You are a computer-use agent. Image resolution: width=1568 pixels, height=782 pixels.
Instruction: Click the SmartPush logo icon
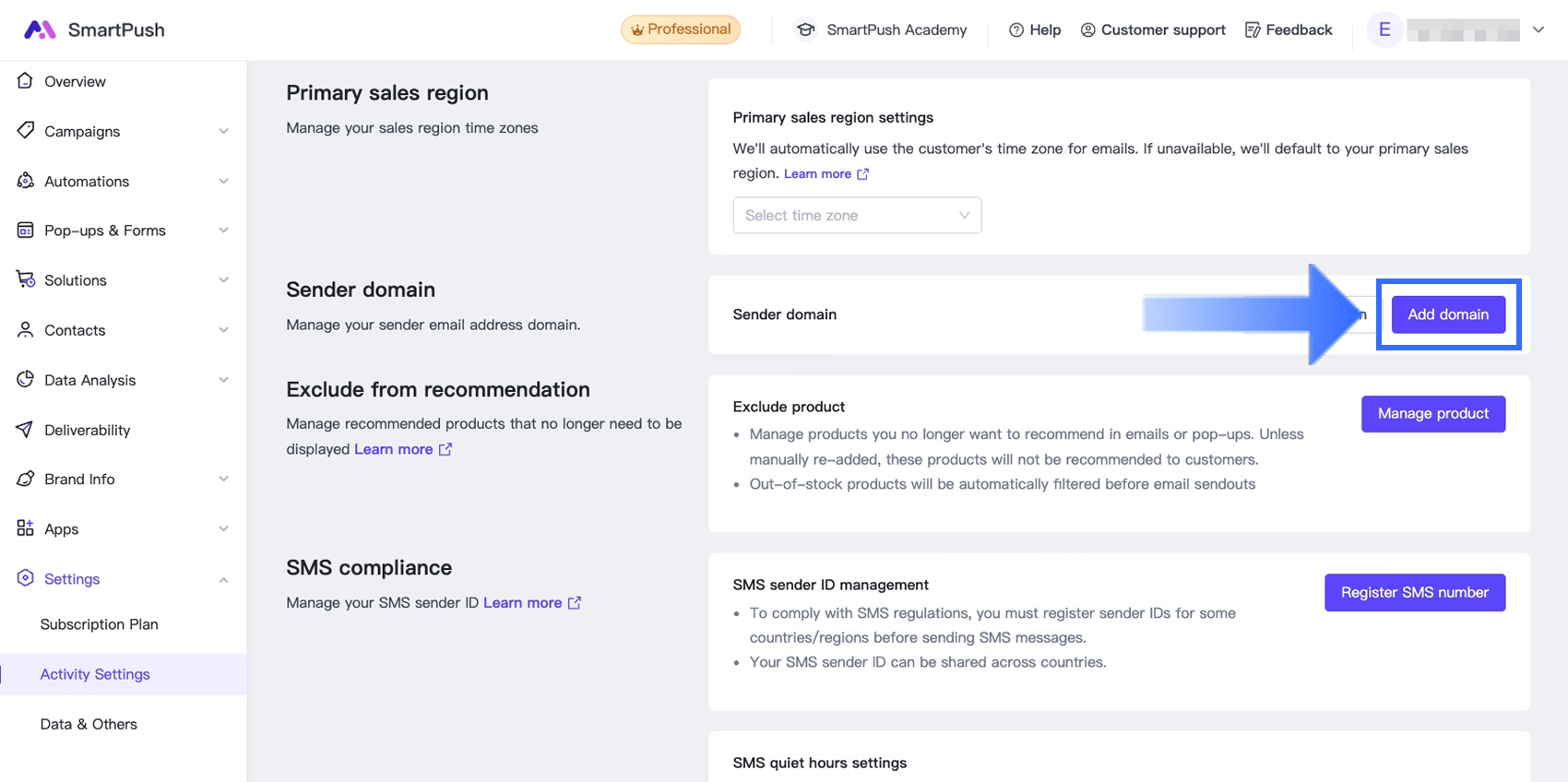[x=39, y=30]
